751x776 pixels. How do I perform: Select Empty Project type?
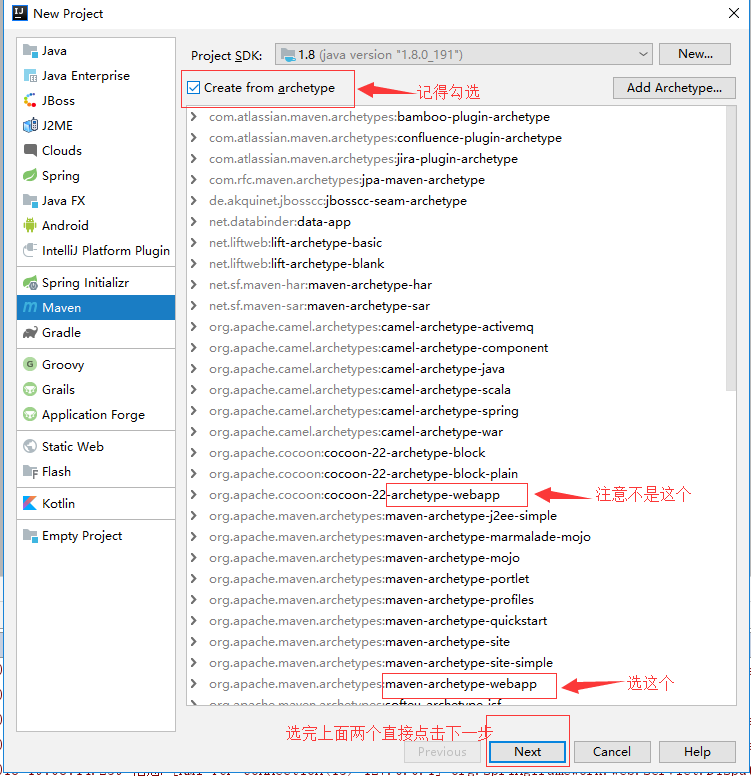96,535
